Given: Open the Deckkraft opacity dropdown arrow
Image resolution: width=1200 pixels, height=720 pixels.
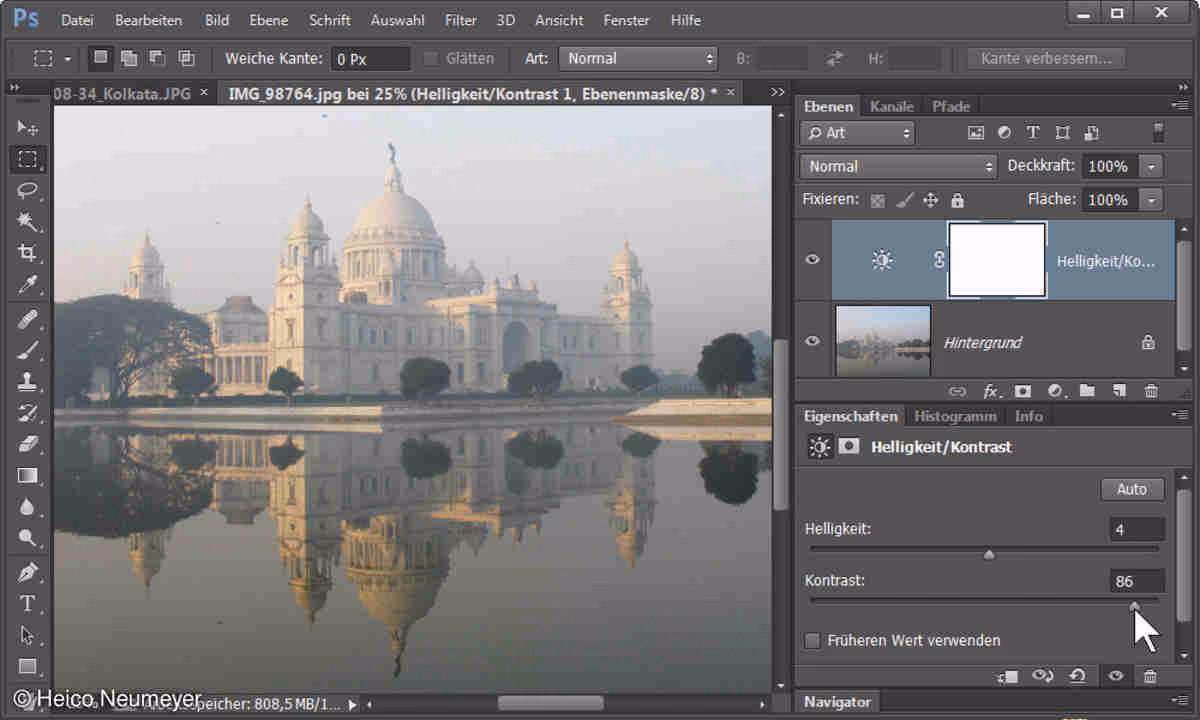Looking at the screenshot, I should point(1153,166).
